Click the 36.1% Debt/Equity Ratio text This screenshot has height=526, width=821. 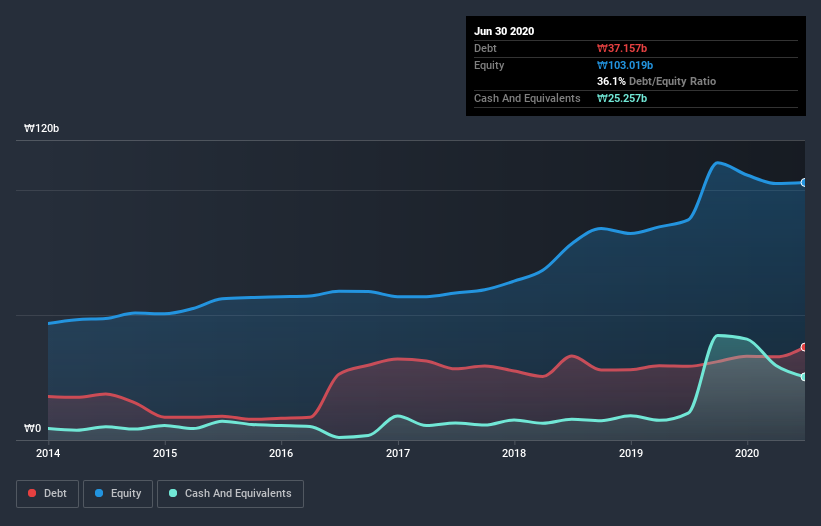pyautogui.click(x=657, y=81)
